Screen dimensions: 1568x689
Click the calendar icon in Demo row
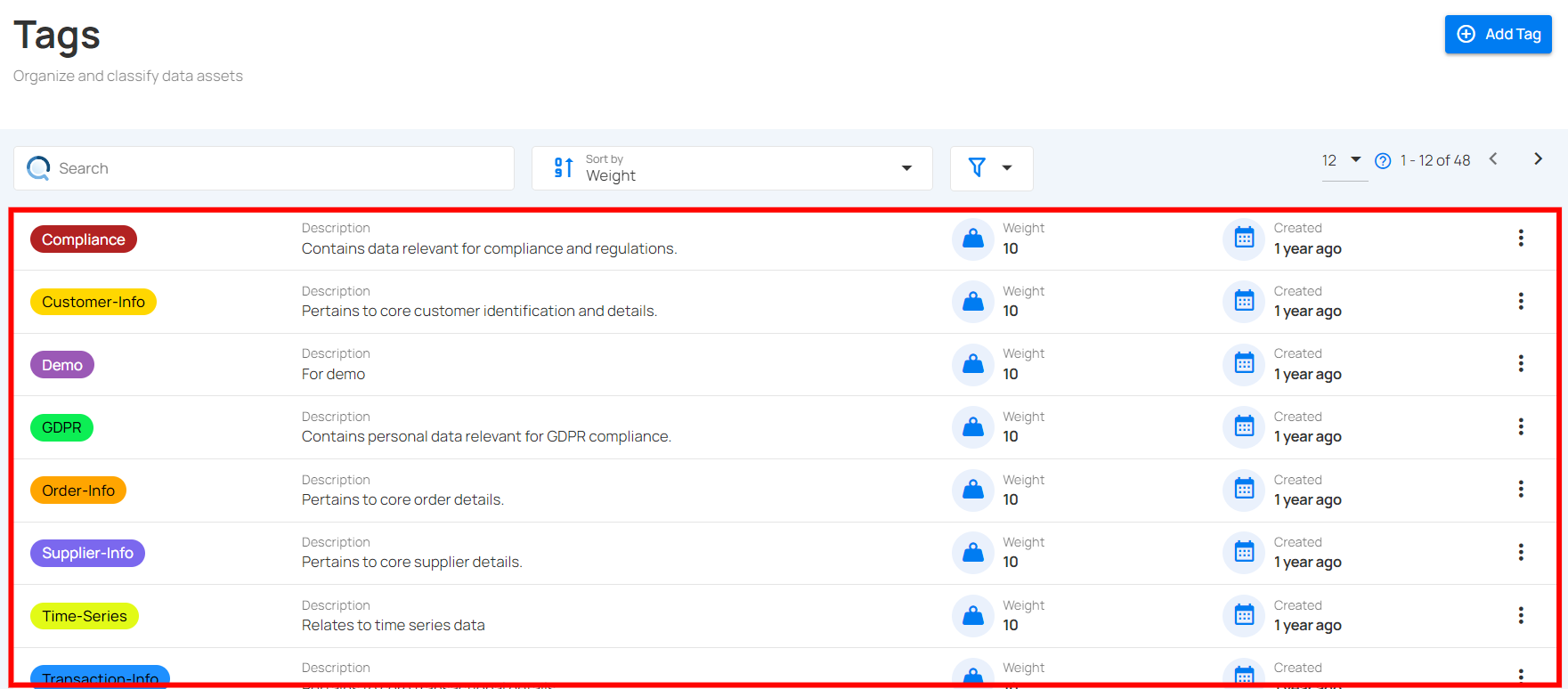coord(1244,364)
